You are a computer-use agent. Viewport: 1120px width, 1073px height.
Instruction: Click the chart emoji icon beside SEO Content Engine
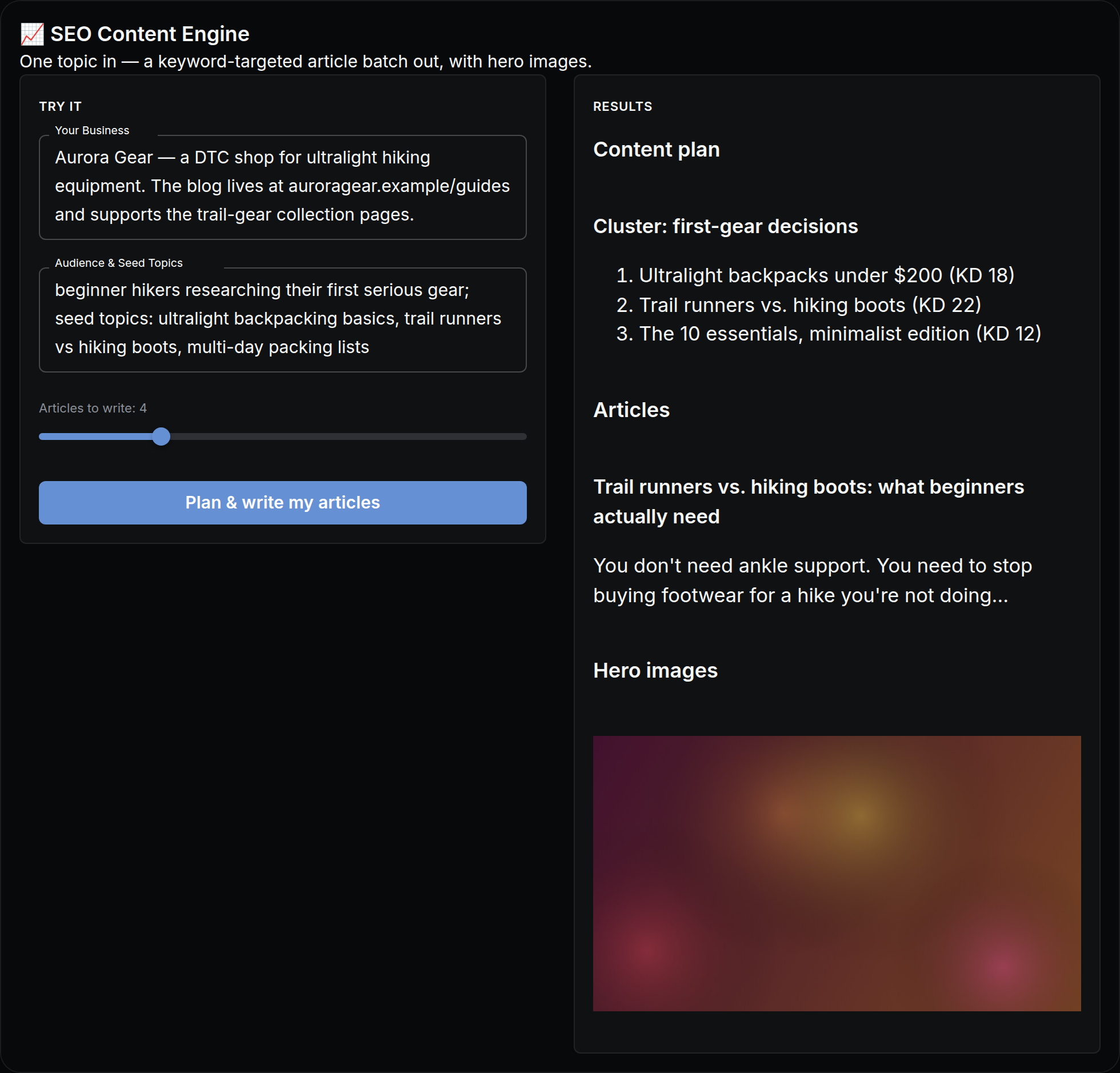(32, 34)
